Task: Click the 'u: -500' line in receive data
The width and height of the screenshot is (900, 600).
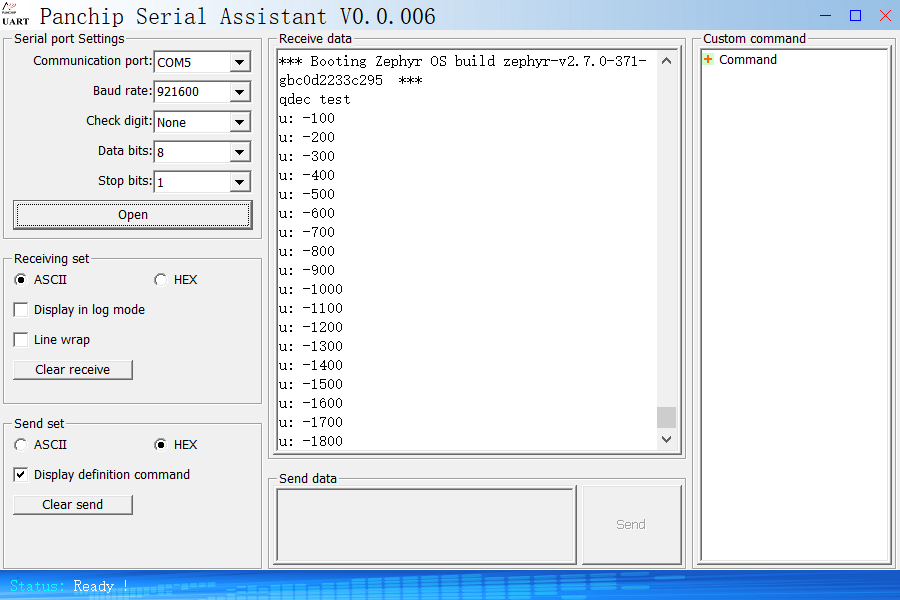Action: [x=307, y=194]
